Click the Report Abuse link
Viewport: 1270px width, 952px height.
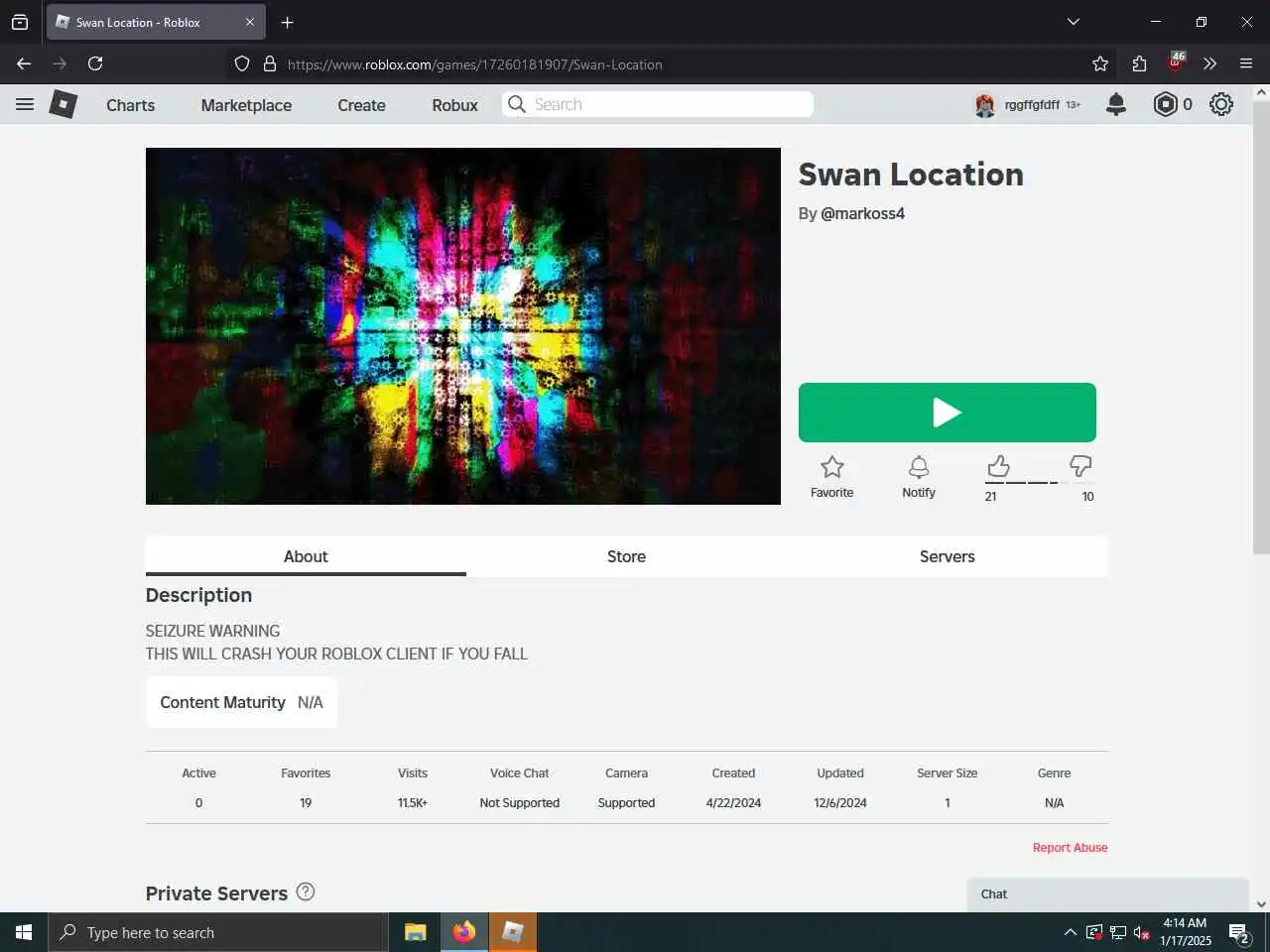1070,848
